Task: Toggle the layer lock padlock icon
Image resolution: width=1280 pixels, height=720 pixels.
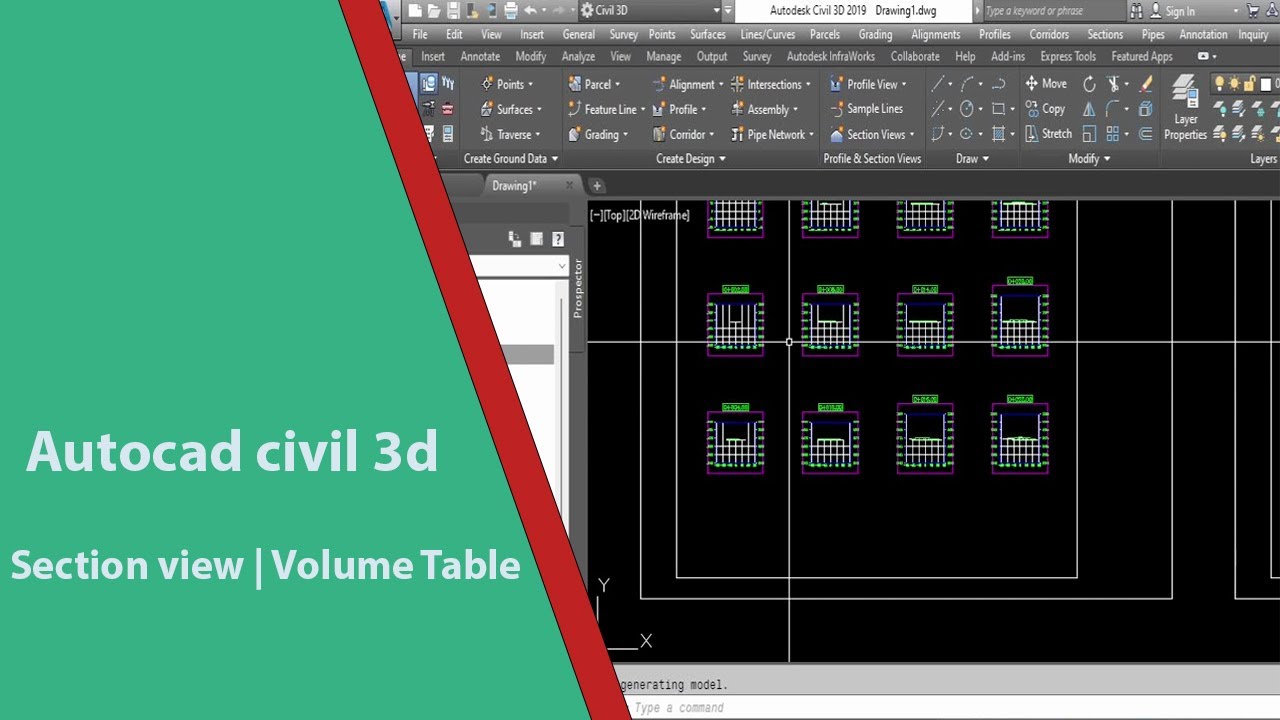Action: coord(1250,83)
